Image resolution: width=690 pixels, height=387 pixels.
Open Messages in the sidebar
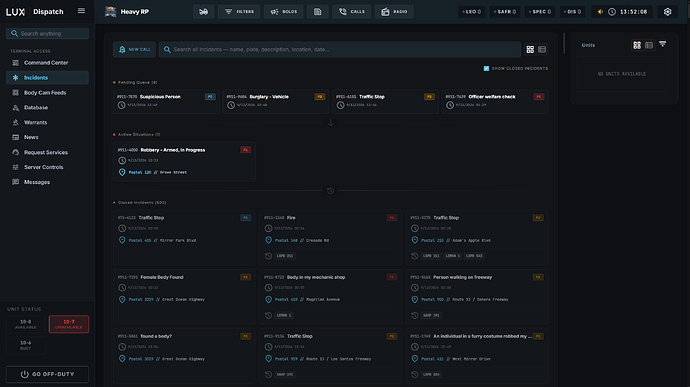(x=48, y=182)
